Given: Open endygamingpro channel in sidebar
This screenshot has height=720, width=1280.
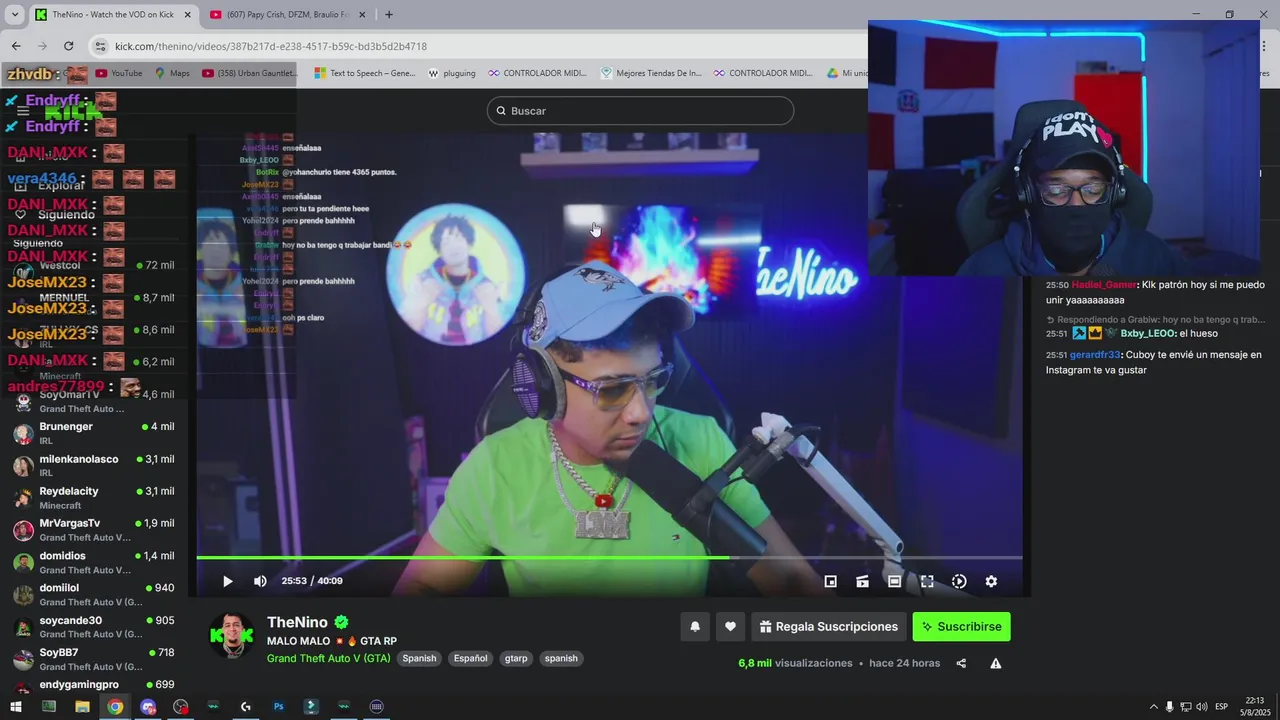Looking at the screenshot, I should point(94,685).
